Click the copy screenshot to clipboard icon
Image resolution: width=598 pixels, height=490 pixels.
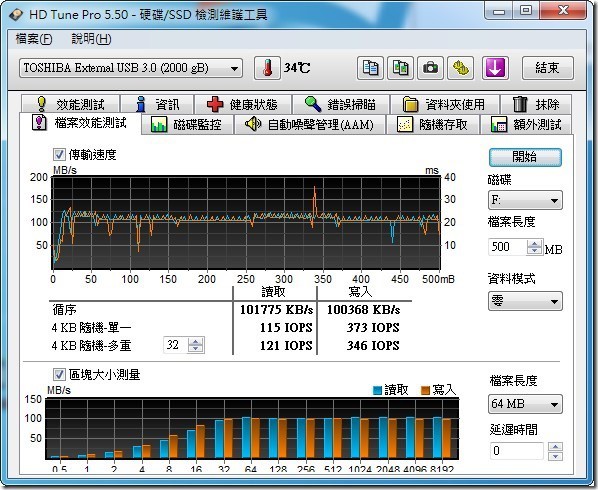[x=400, y=68]
